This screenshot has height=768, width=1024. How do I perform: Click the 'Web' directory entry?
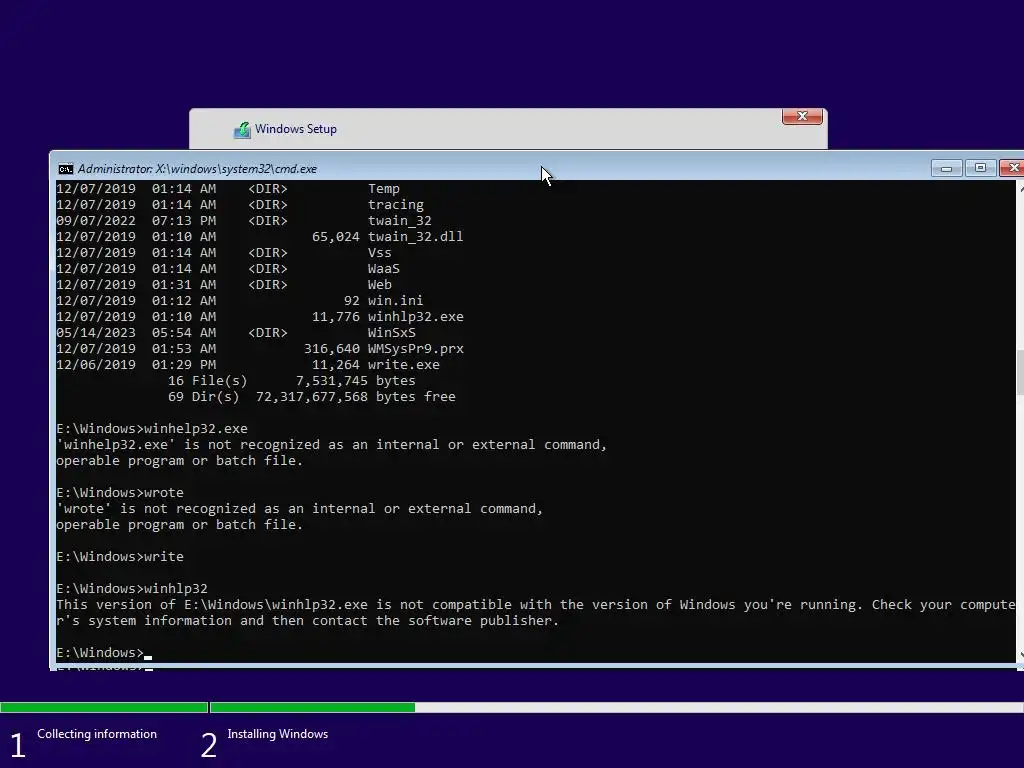click(x=379, y=285)
